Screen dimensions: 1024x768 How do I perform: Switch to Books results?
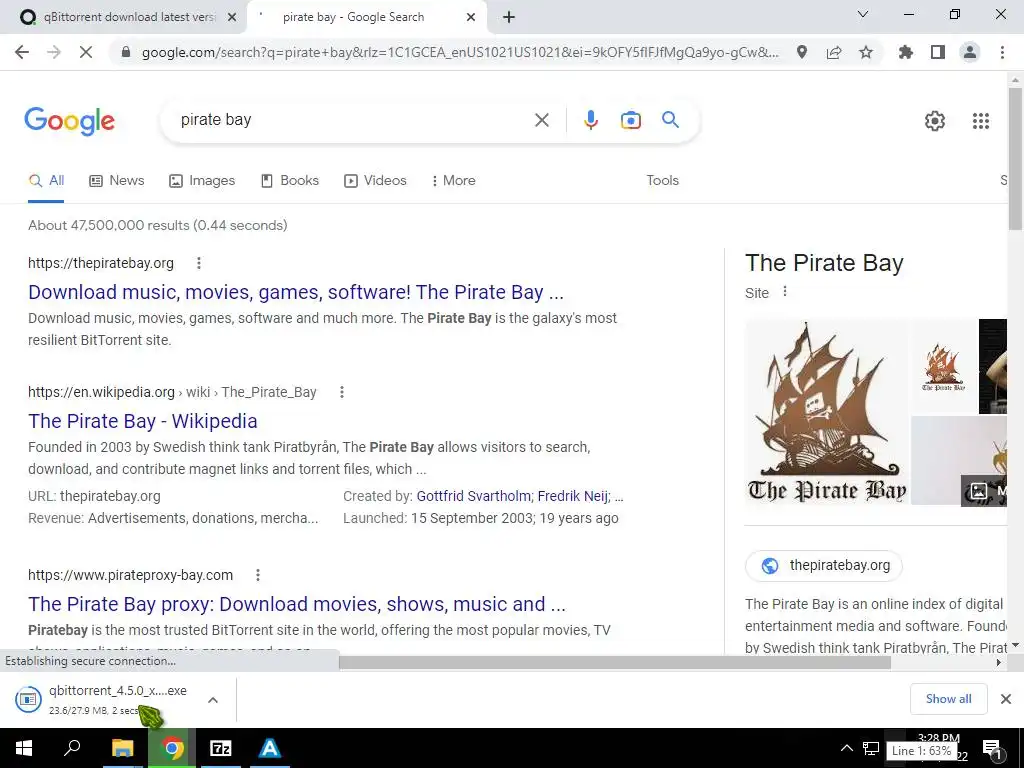[x=289, y=181]
